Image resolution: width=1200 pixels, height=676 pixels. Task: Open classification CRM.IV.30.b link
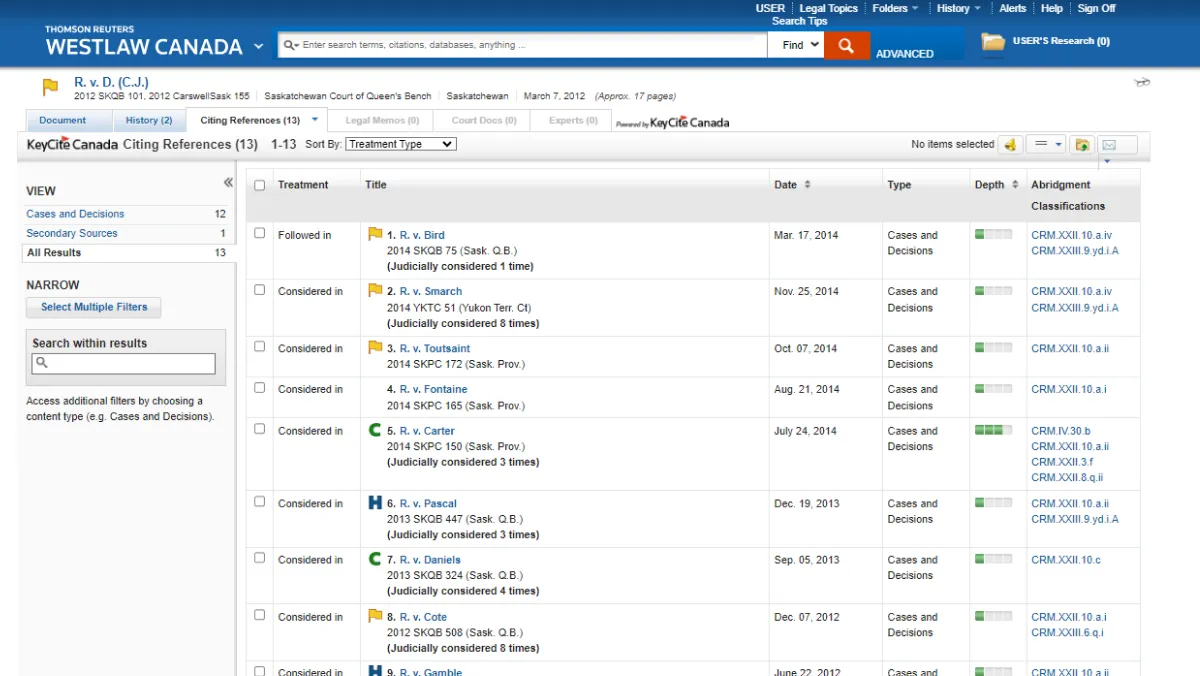pyautogui.click(x=1061, y=431)
